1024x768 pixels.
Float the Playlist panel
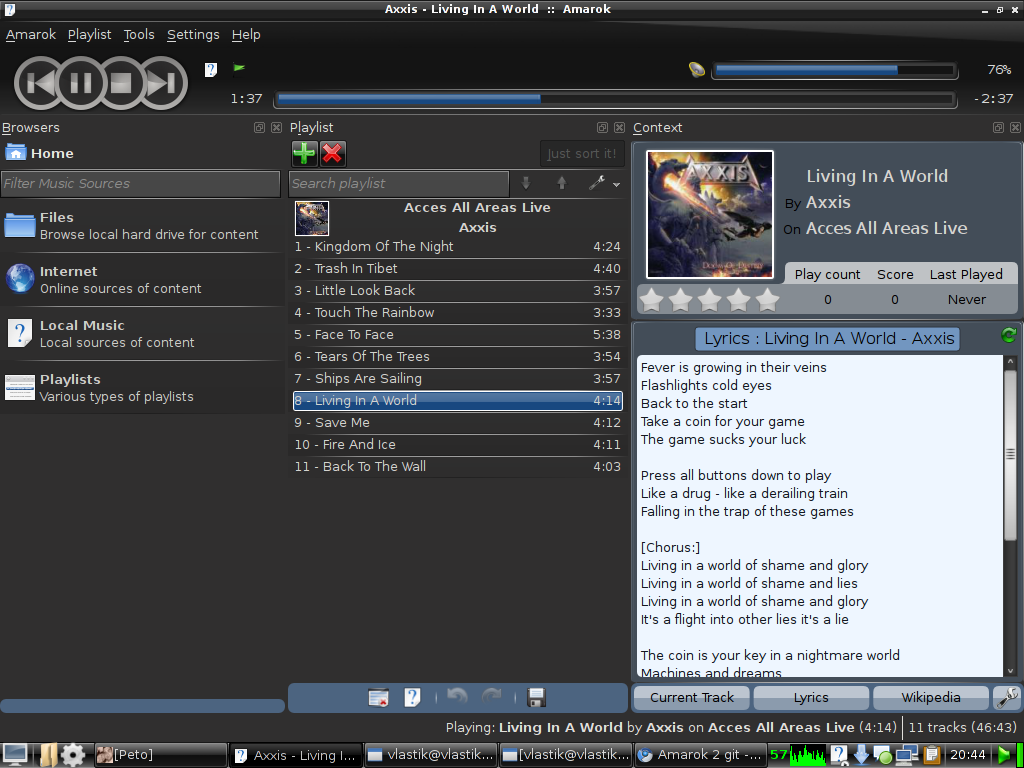point(602,128)
